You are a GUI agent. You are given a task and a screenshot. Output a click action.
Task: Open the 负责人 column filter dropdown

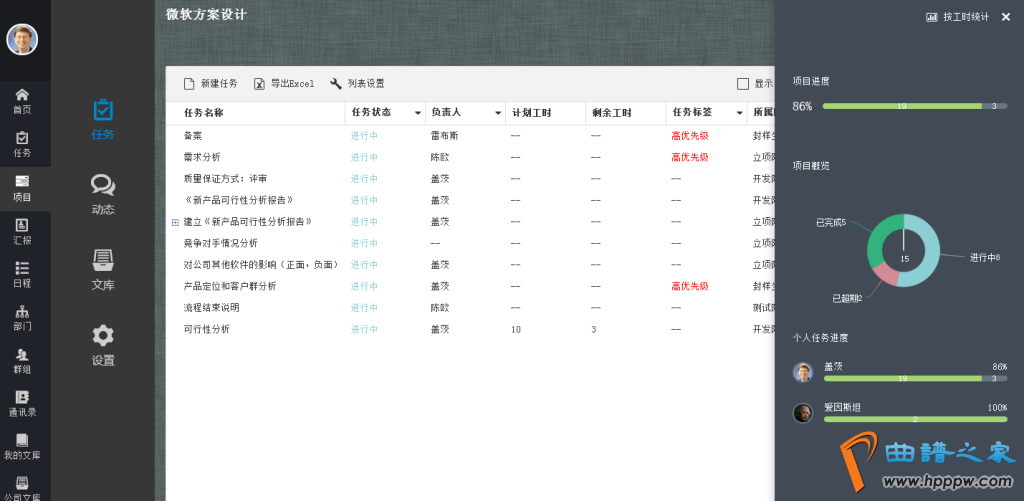point(498,113)
